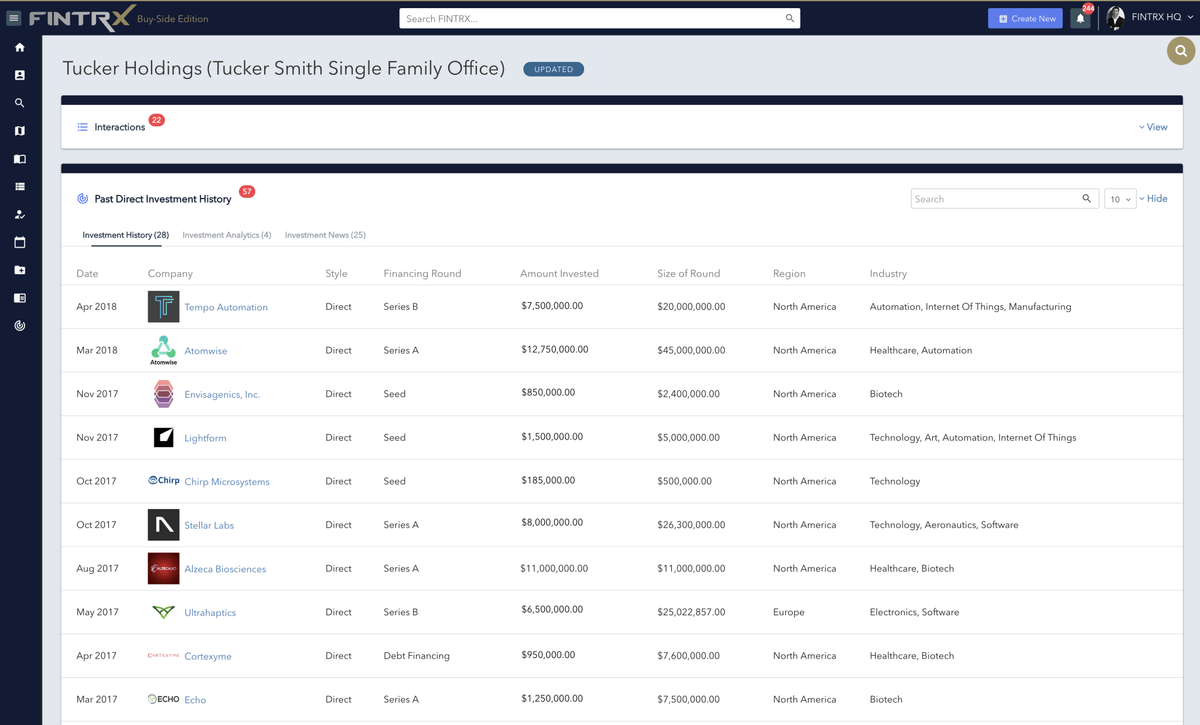Click the Industry column header
The width and height of the screenshot is (1200, 725).
tap(888, 273)
